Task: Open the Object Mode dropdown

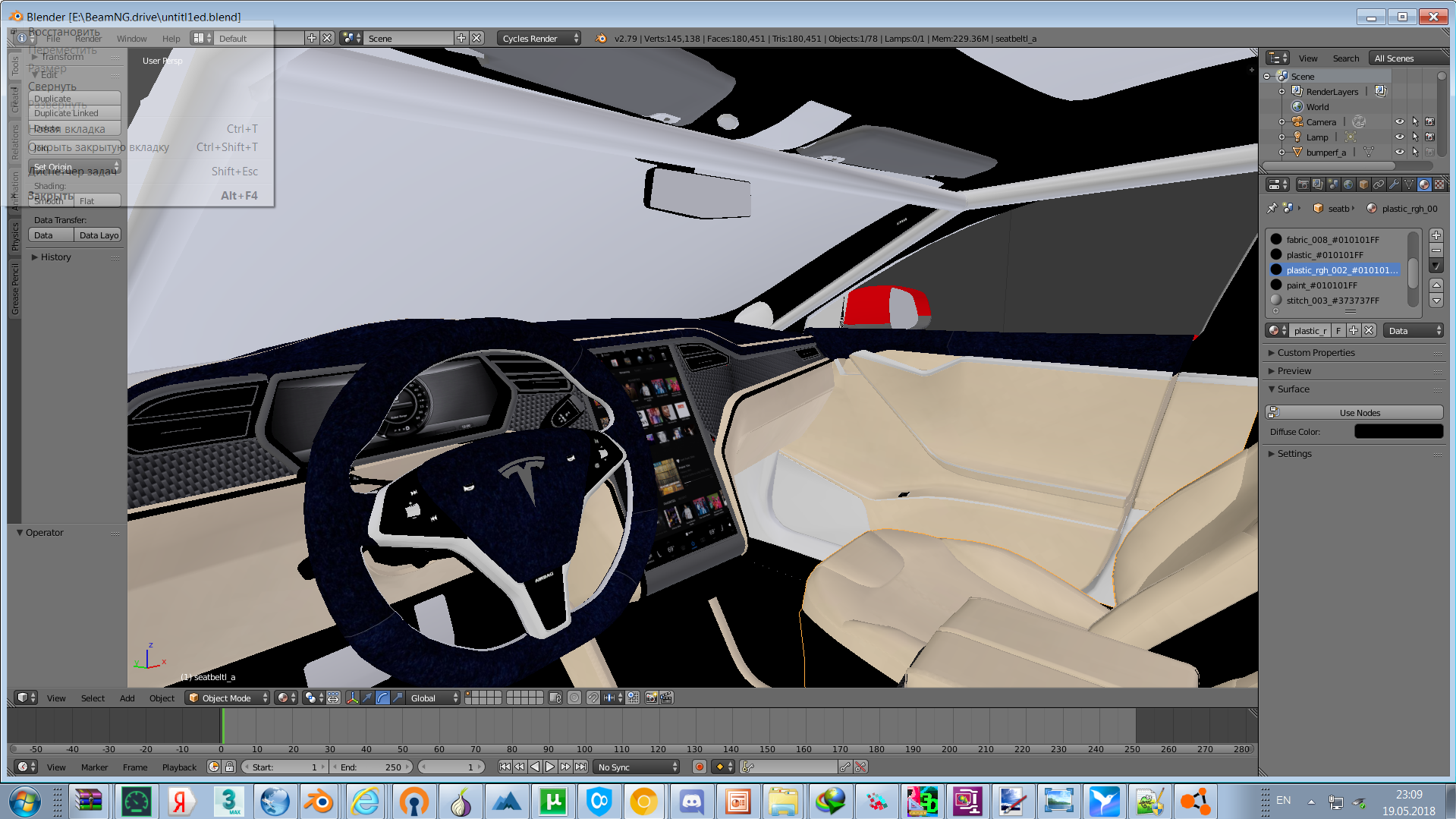Action: click(x=228, y=698)
